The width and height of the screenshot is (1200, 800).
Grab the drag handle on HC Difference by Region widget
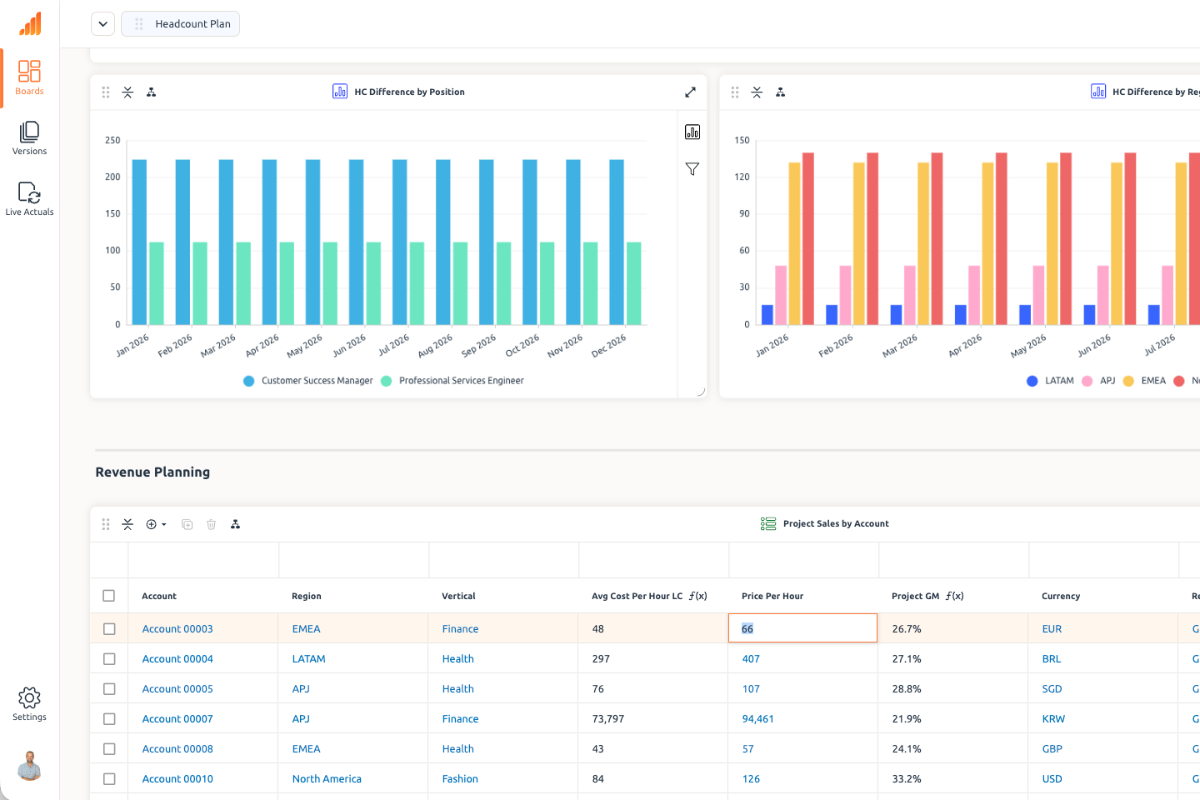pyautogui.click(x=735, y=92)
